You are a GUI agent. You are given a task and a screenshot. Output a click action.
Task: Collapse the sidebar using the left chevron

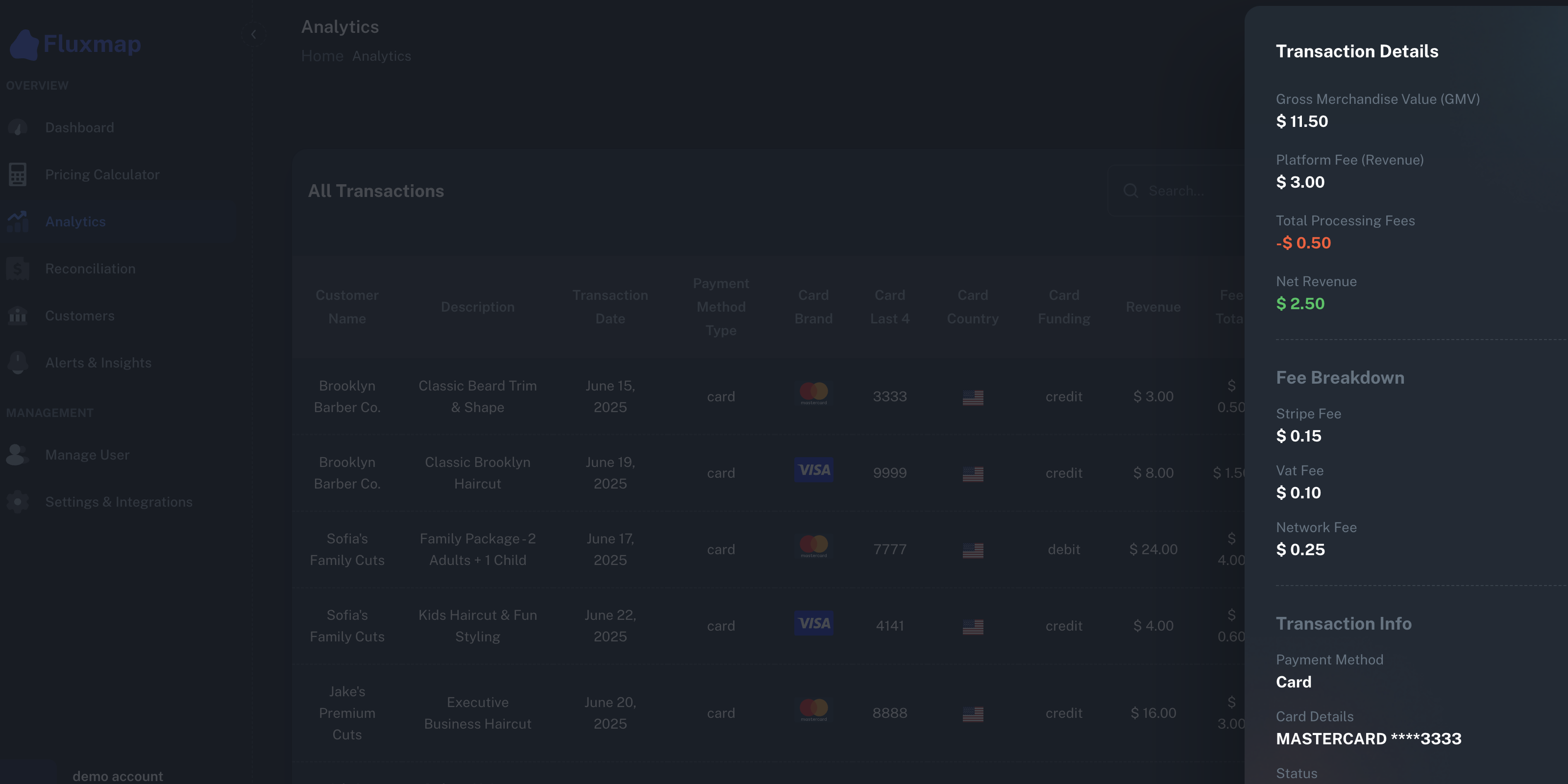click(x=254, y=34)
